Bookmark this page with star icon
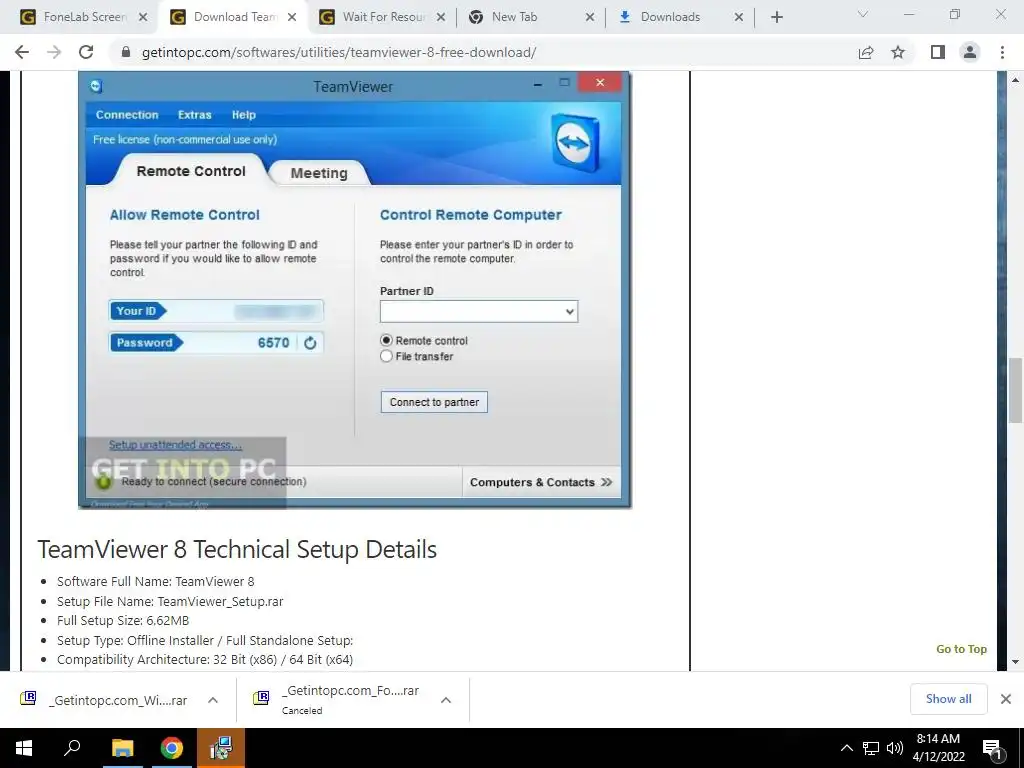The image size is (1024, 768). pyautogui.click(x=898, y=52)
